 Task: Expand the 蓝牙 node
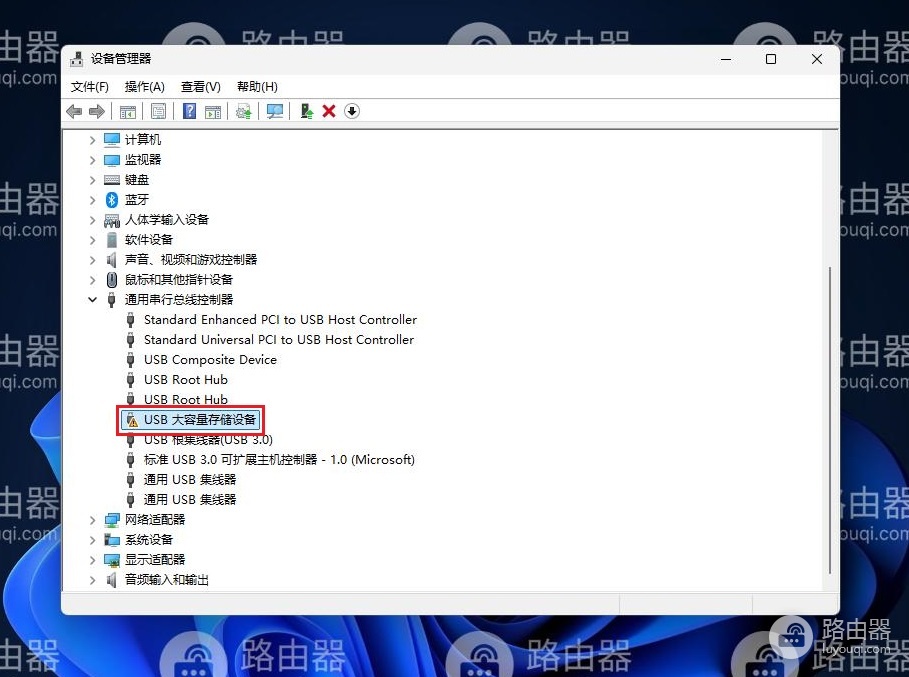[92, 200]
